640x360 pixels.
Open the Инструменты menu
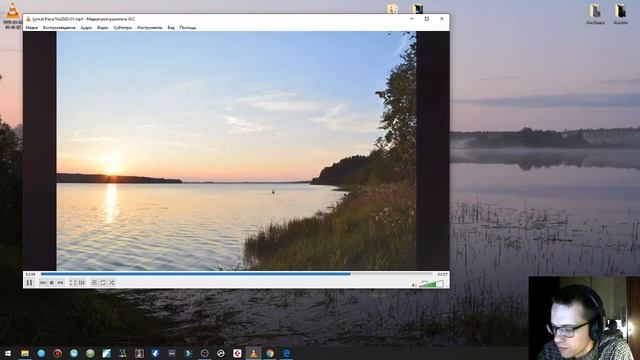click(149, 28)
